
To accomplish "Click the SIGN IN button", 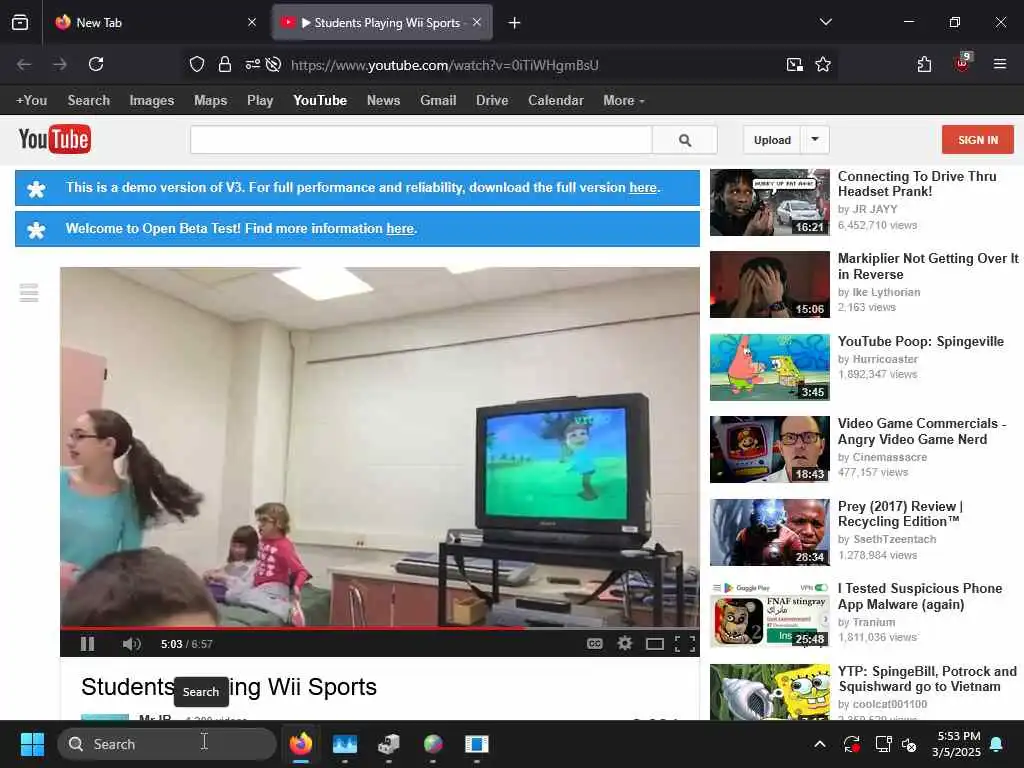I will click(978, 140).
